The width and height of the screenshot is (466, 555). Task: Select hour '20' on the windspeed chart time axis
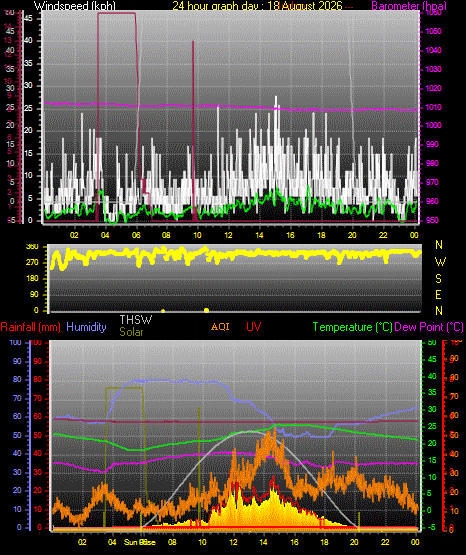click(352, 235)
